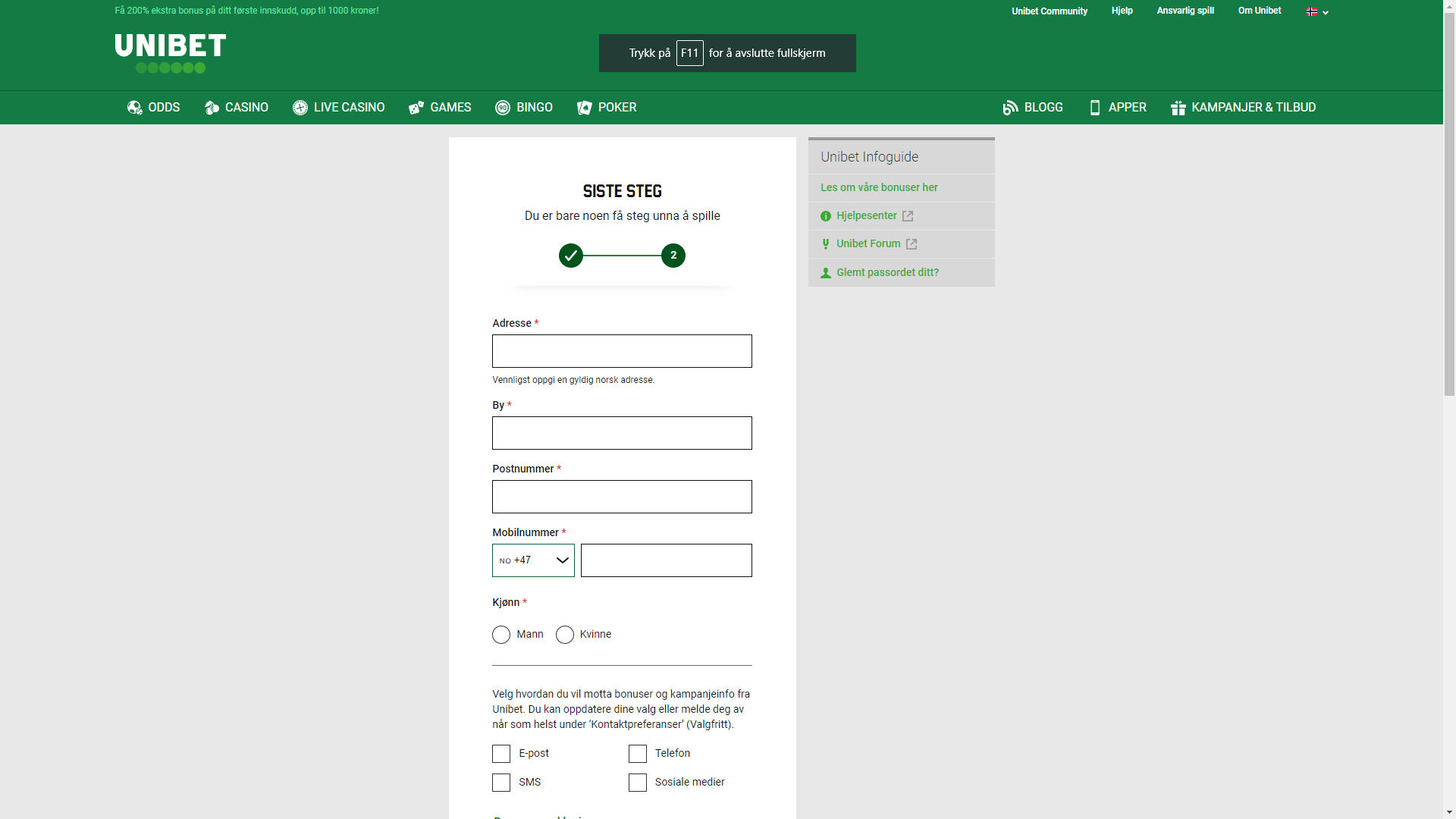Focus the Adresse input field
Screen dimensions: 1456x819
(622, 351)
